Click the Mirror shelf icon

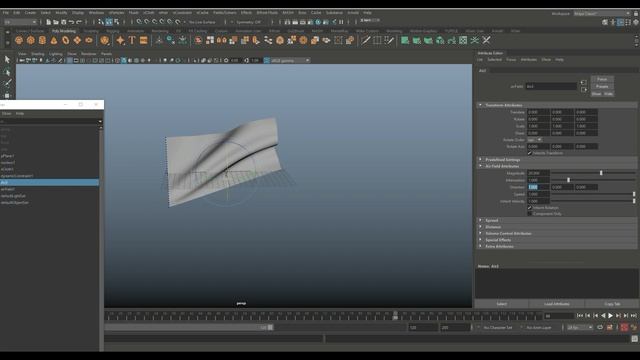tap(222, 40)
